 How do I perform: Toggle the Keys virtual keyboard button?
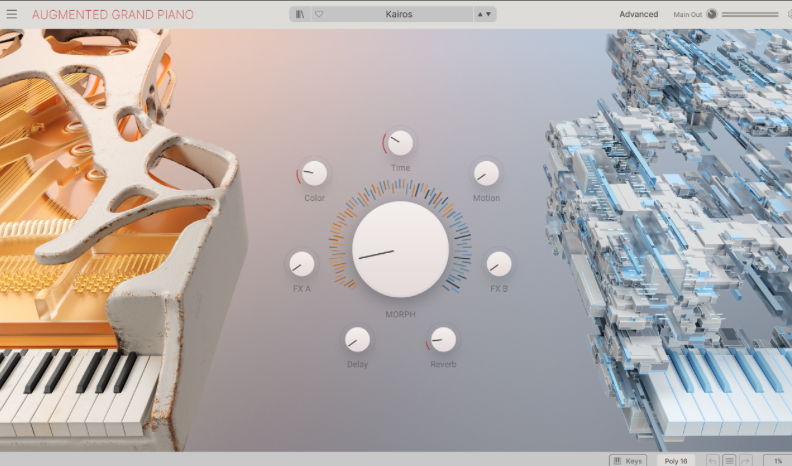(x=628, y=460)
